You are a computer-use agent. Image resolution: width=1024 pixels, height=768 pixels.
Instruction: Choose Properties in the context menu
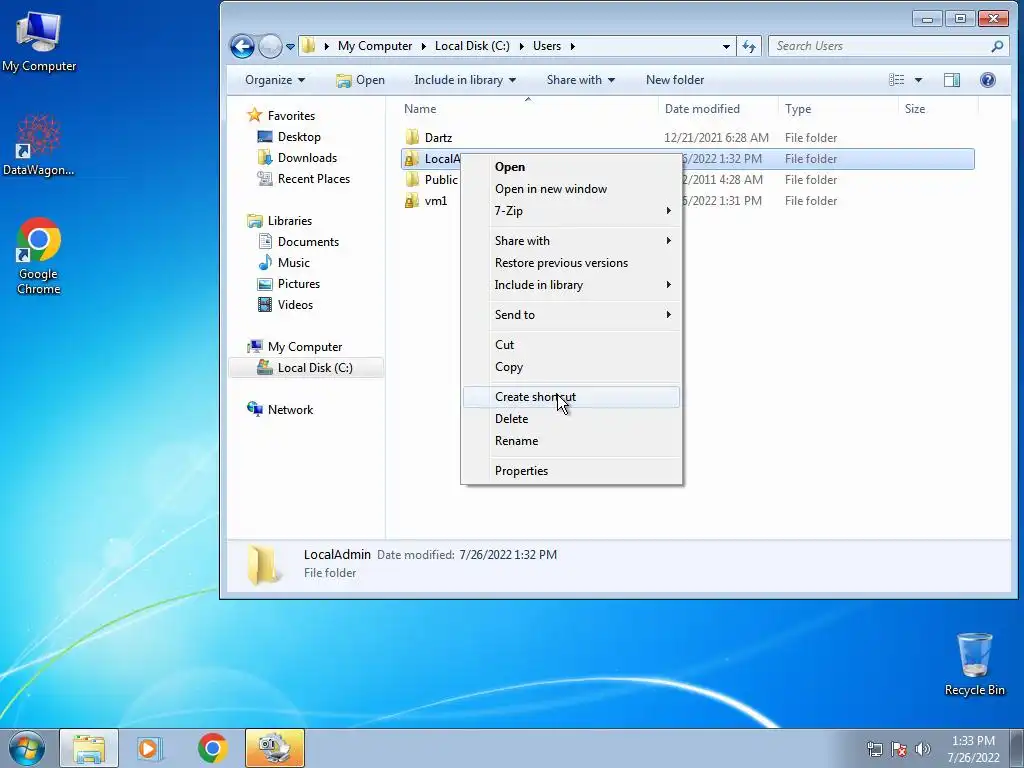[x=571, y=471]
